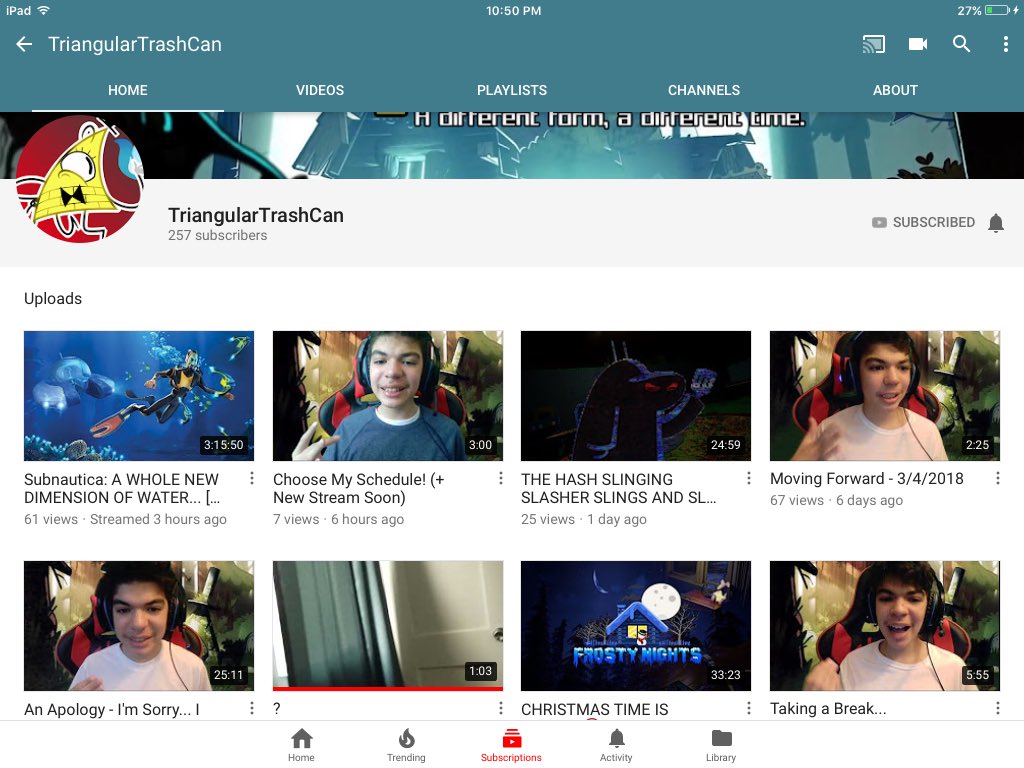Open options menu for Hash Slinging Slasher
This screenshot has height=768, width=1024.
(x=748, y=479)
